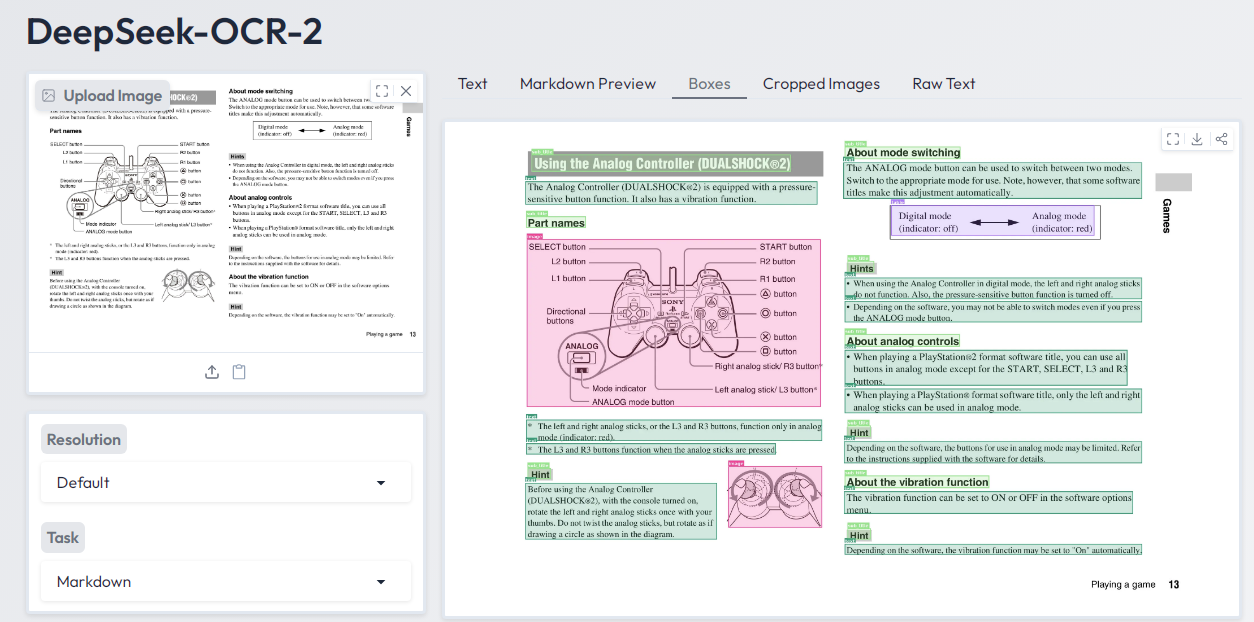Viewport: 1254px width, 622px height.
Task: View Boxes output in fullscreen
Action: coord(1174,139)
